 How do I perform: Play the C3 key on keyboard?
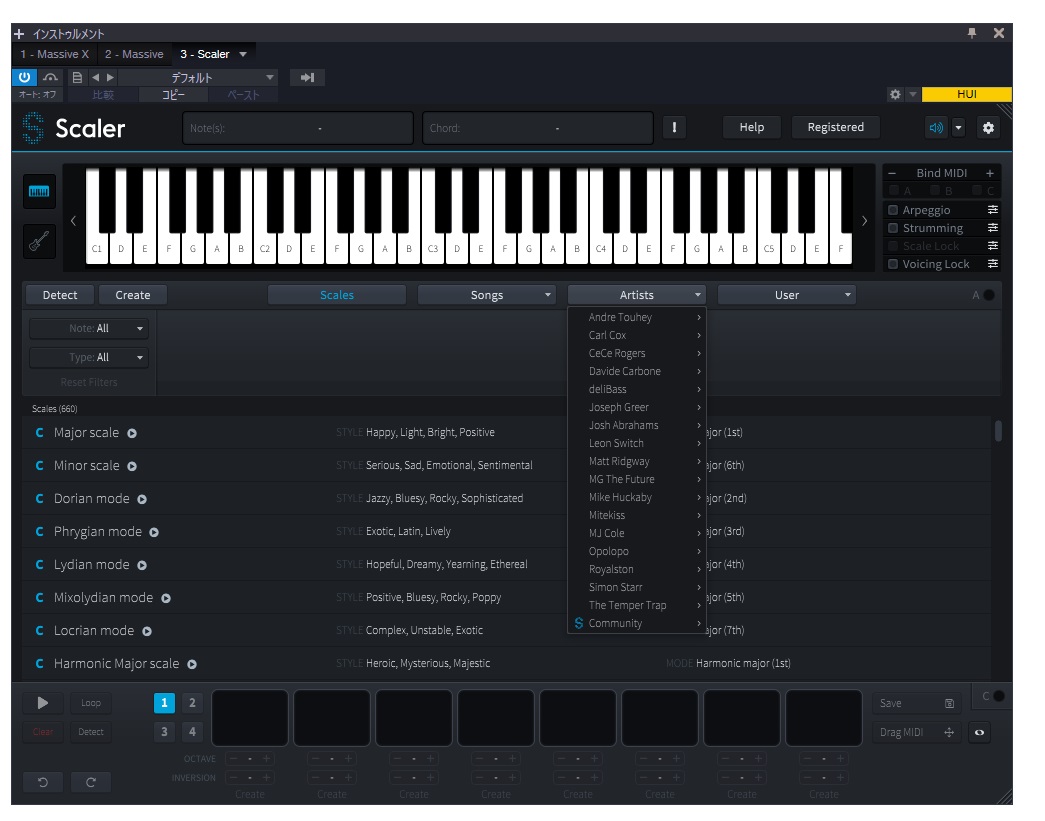[x=433, y=247]
